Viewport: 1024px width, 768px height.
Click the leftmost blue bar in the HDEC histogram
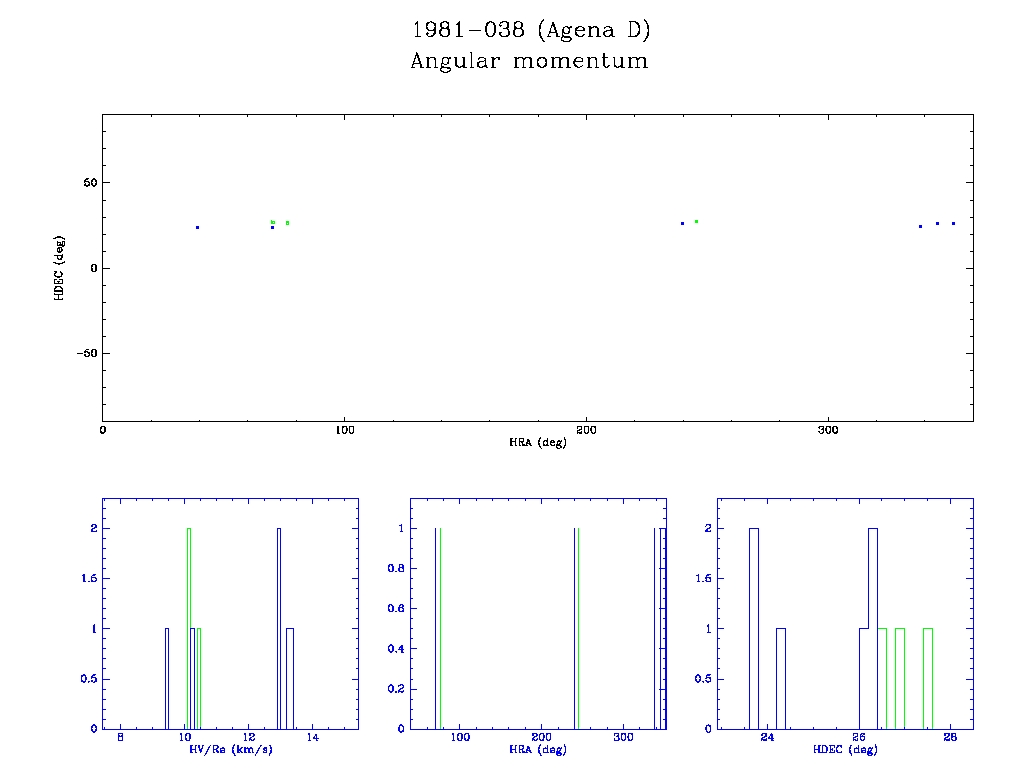click(x=754, y=628)
